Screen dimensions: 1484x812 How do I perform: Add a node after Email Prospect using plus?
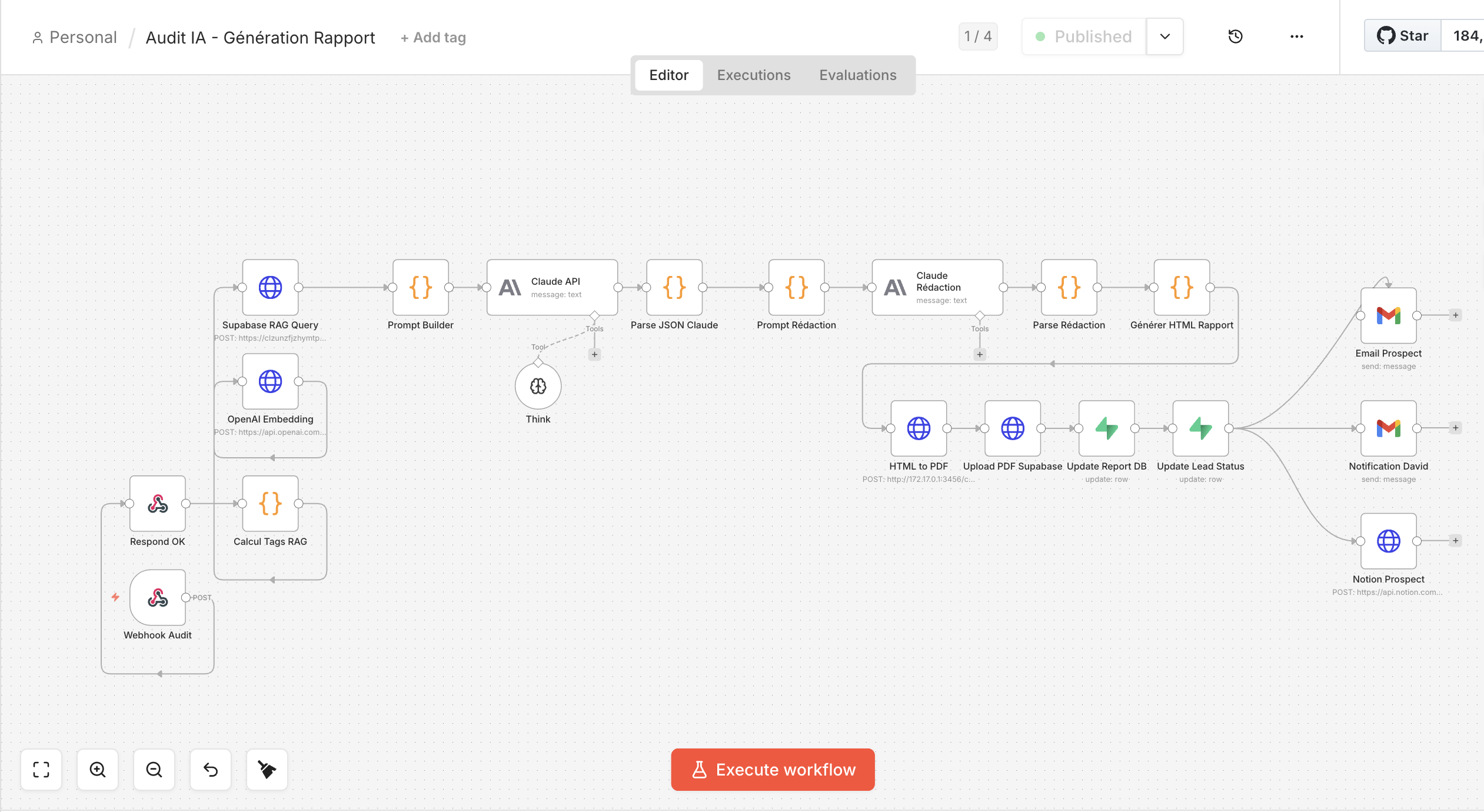pos(1455,315)
